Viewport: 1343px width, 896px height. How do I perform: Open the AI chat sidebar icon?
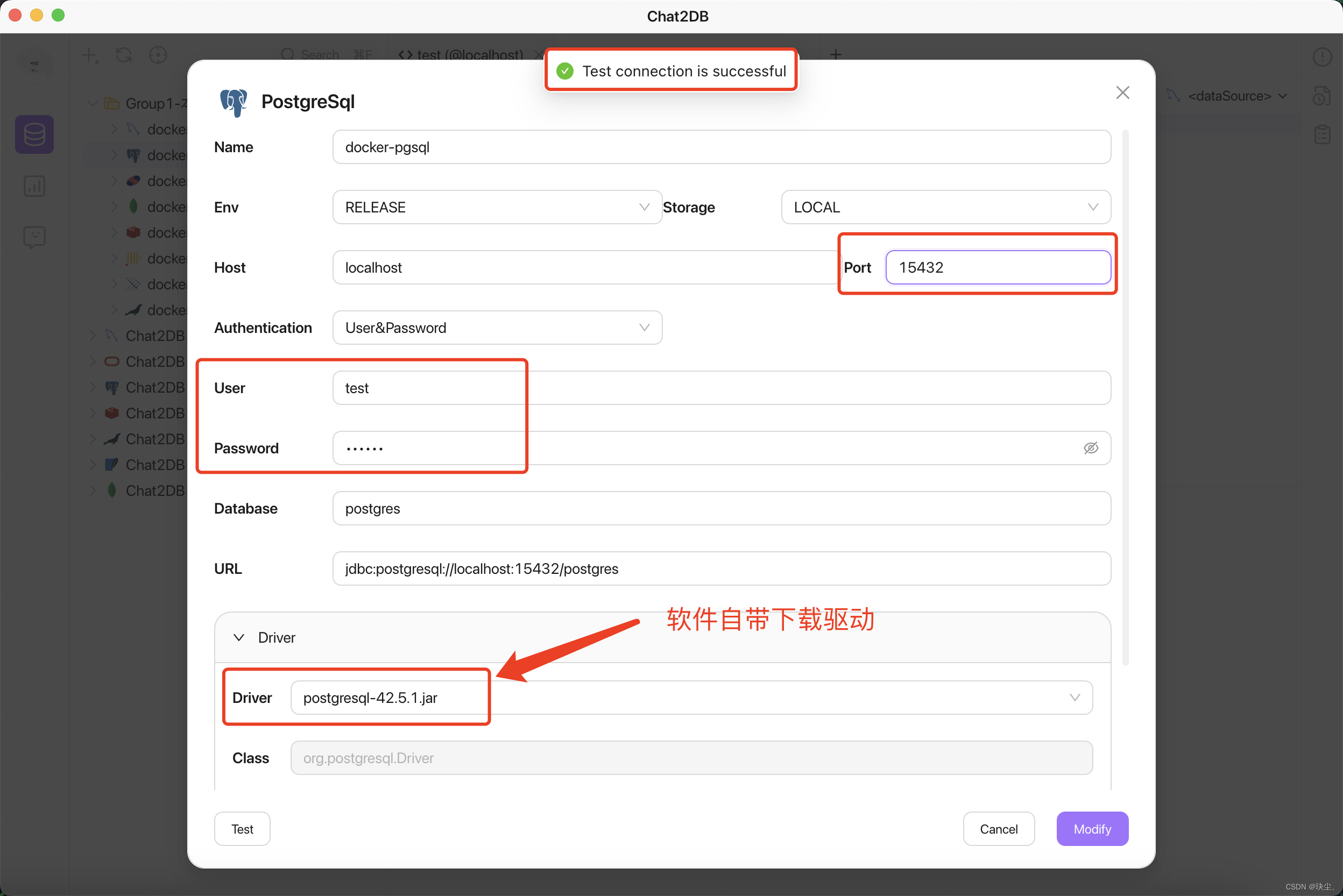(x=34, y=237)
